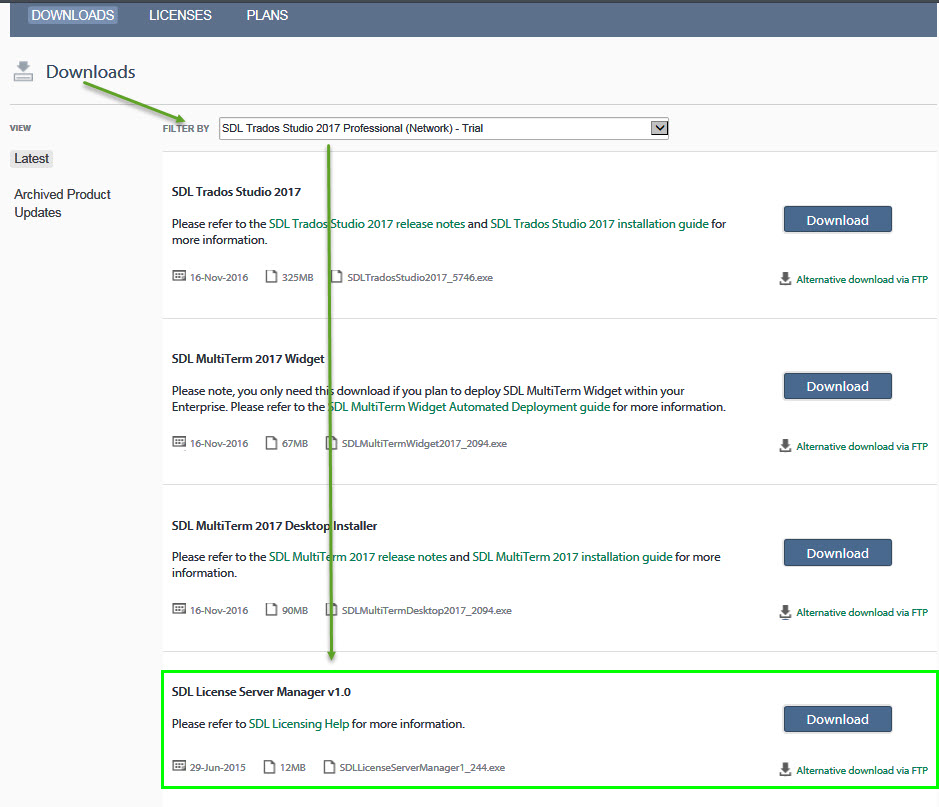Use FTP alternative download for Trados Studio

click(x=862, y=280)
